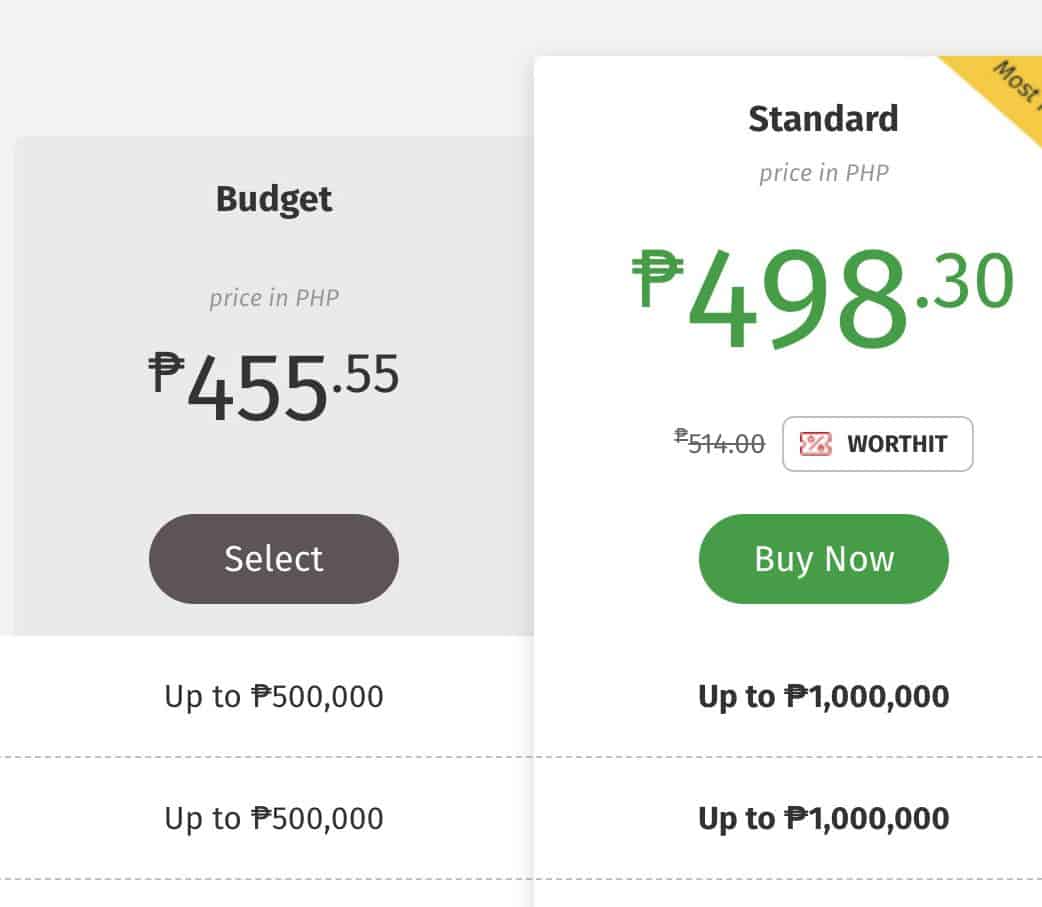Screen dimensions: 1042x907
Task: Click "price in PHP" under Budget
Action: click(274, 298)
